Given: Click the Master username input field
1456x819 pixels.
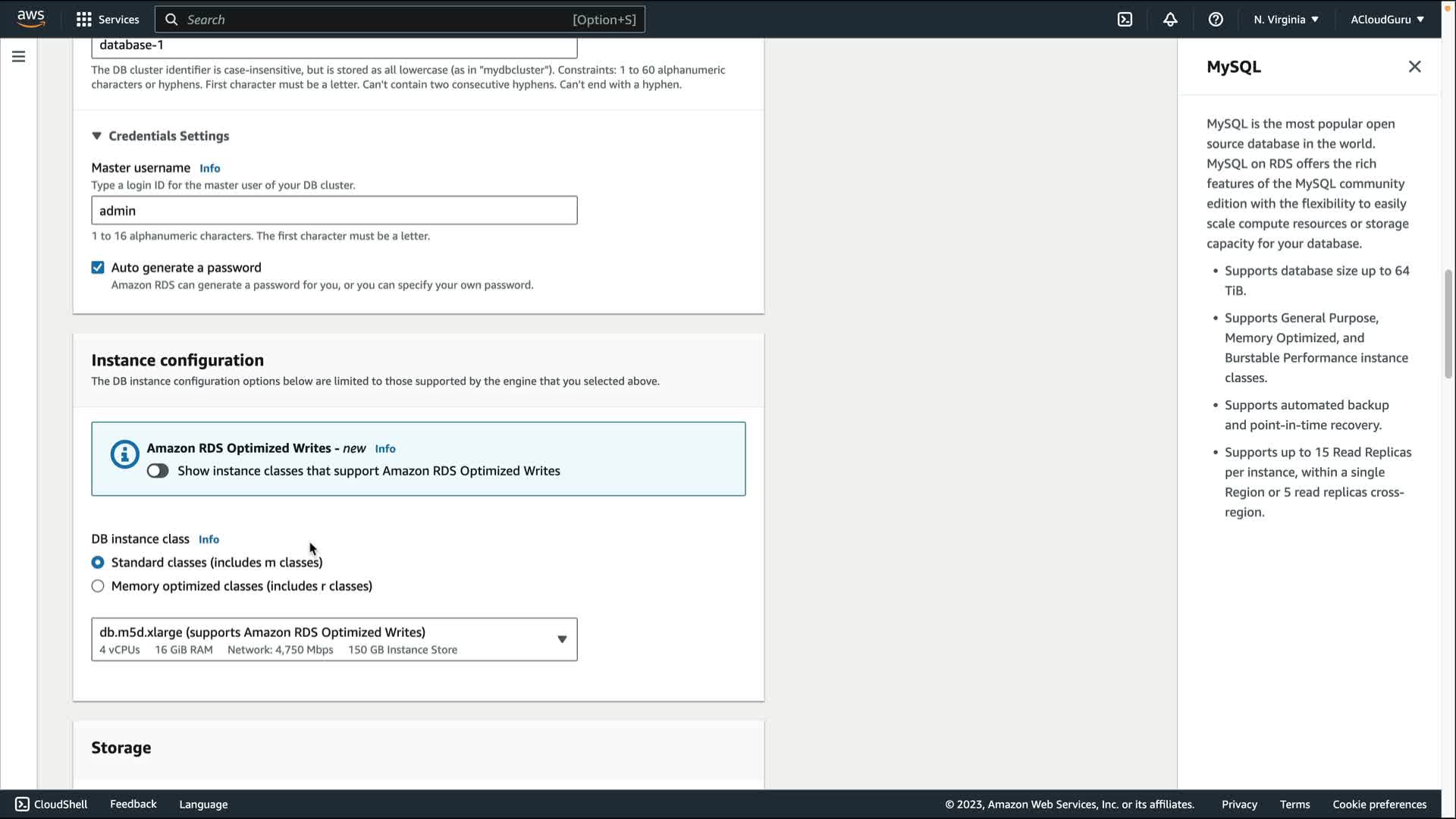Looking at the screenshot, I should pos(334,211).
